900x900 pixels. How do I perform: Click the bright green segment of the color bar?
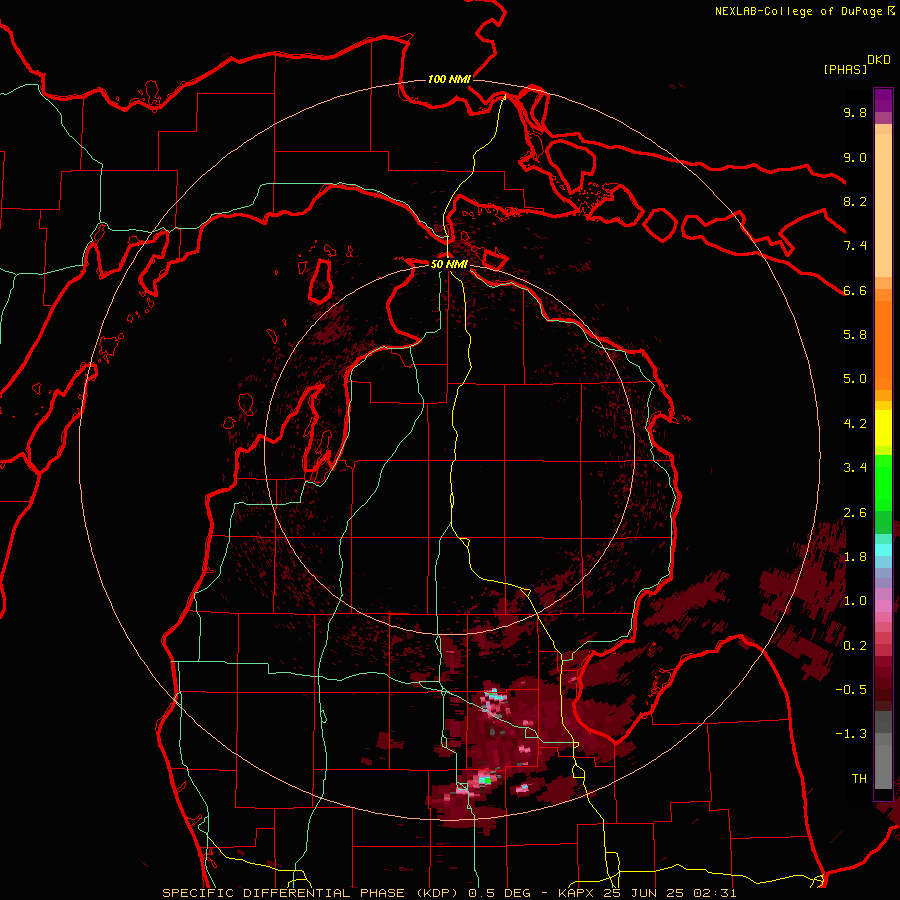tap(883, 483)
